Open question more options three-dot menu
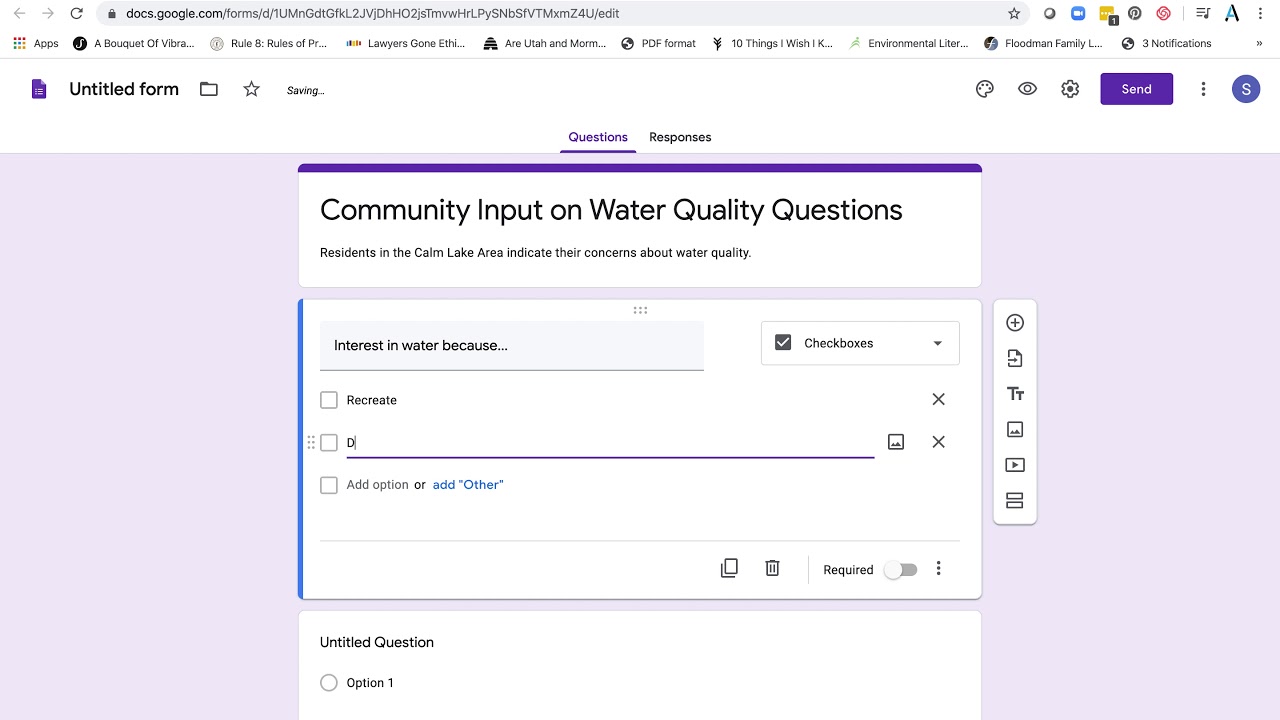The image size is (1280, 720). point(938,569)
